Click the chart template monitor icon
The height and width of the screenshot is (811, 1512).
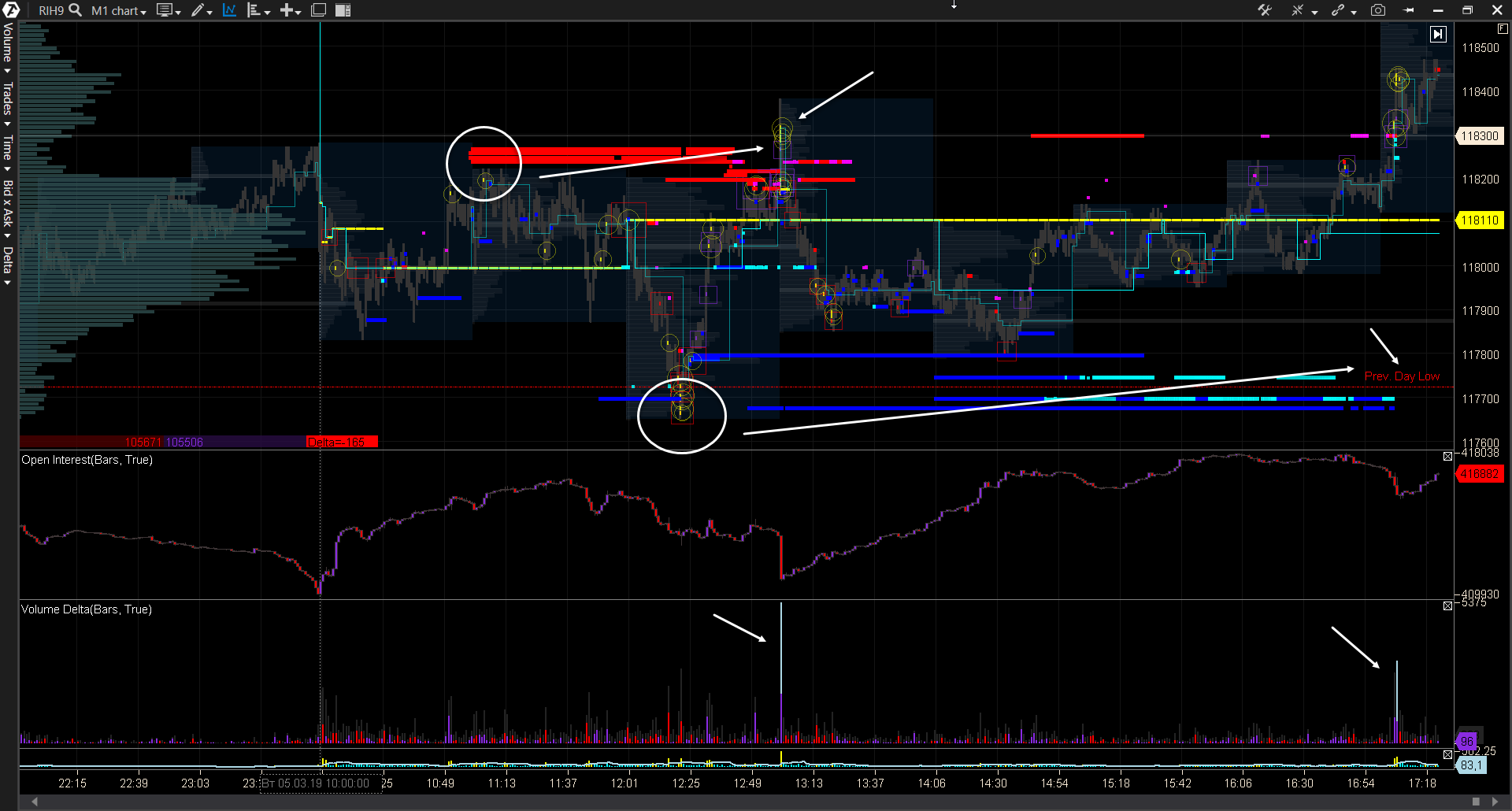165,10
